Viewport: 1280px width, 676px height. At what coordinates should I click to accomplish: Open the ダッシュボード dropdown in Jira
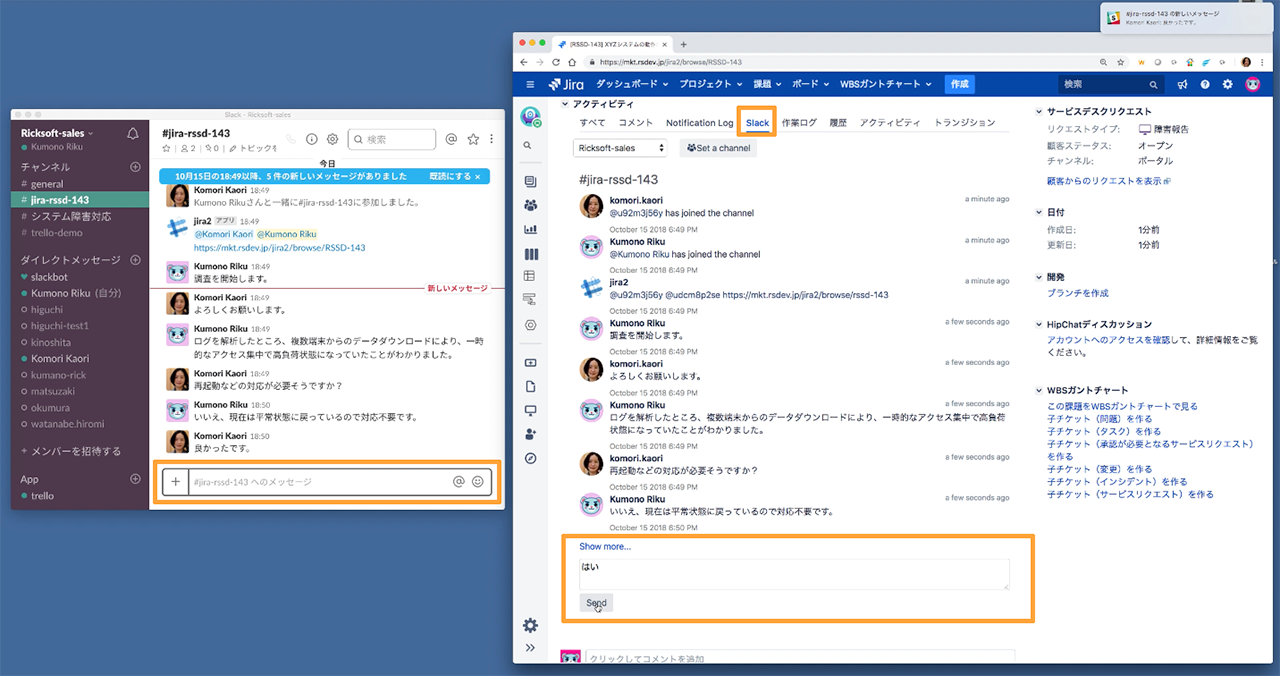pyautogui.click(x=632, y=85)
